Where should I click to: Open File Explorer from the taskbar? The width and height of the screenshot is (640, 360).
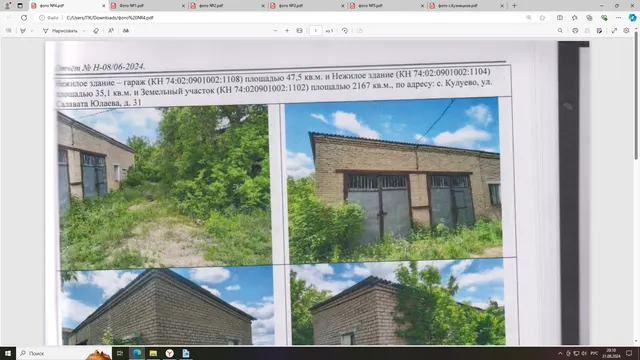tap(153, 353)
